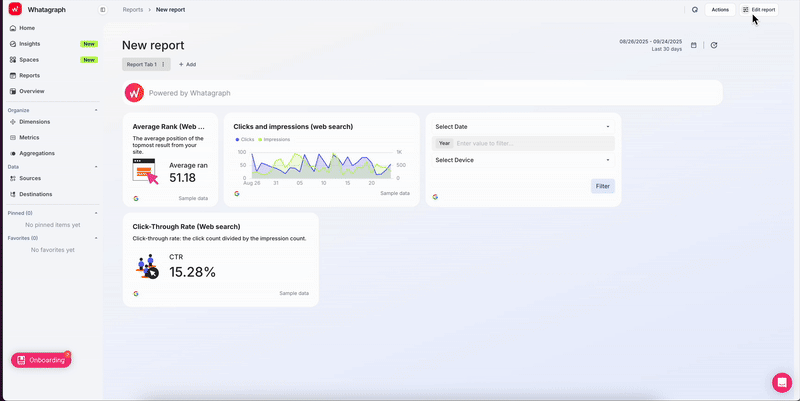The height and width of the screenshot is (401, 800).
Task: Open the Report Tab 1 three-dot menu
Action: point(164,64)
